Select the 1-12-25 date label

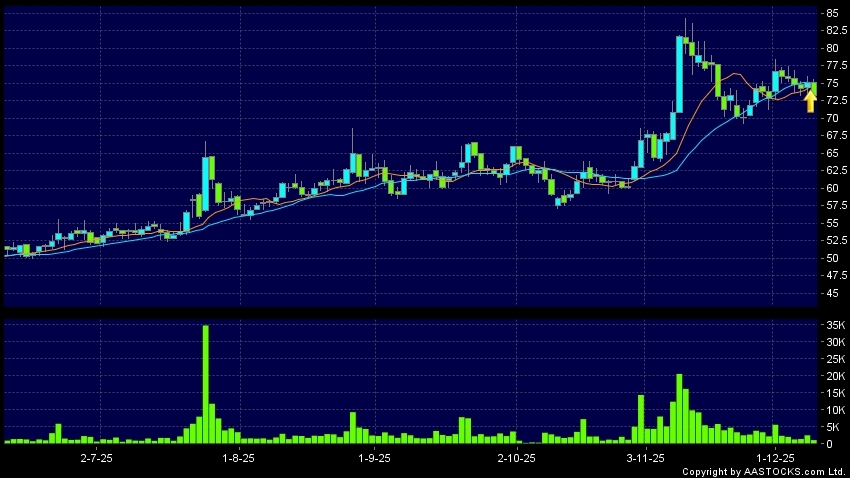pos(790,456)
